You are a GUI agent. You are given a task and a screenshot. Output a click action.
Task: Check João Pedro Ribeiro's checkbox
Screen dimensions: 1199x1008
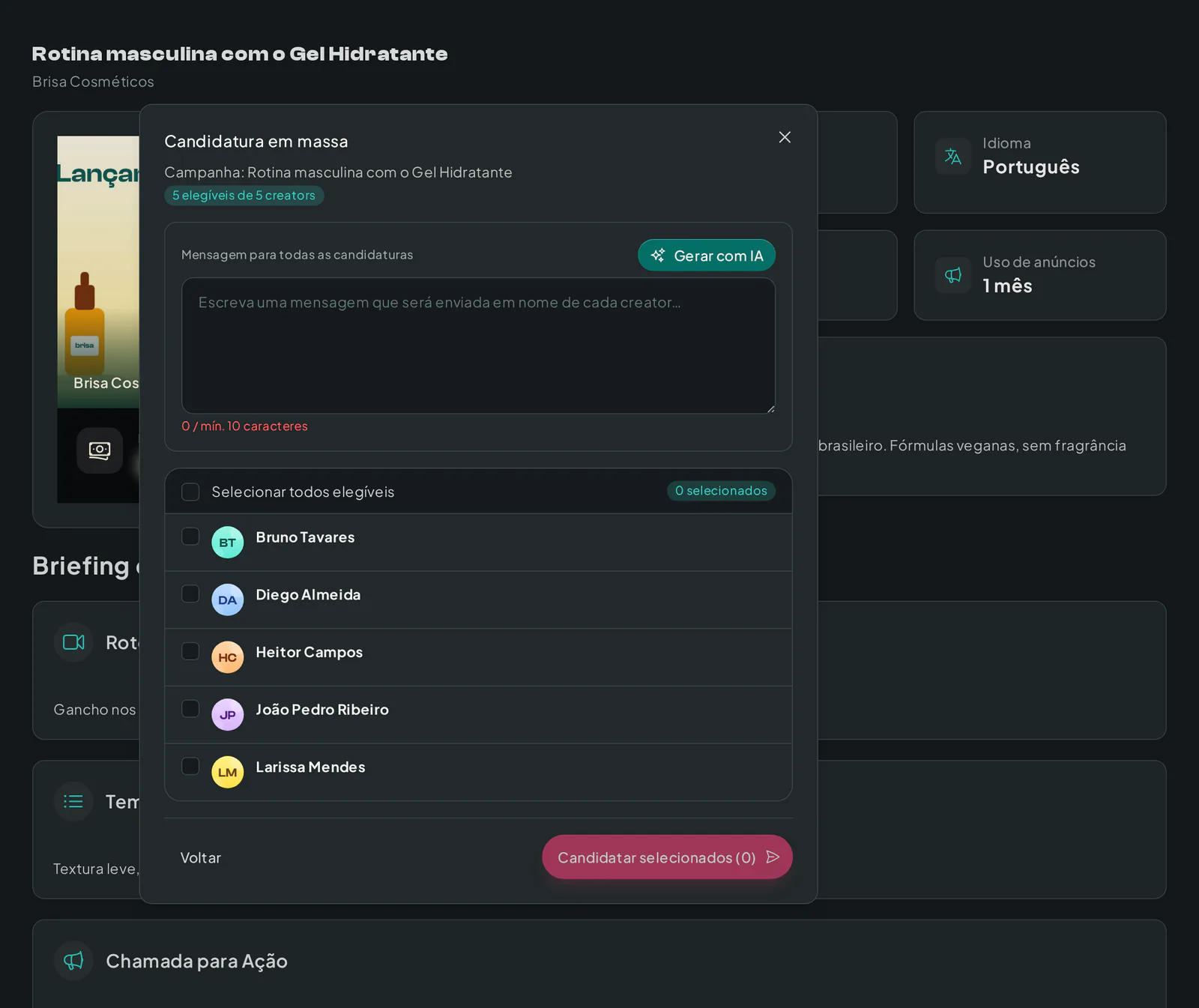(x=190, y=709)
